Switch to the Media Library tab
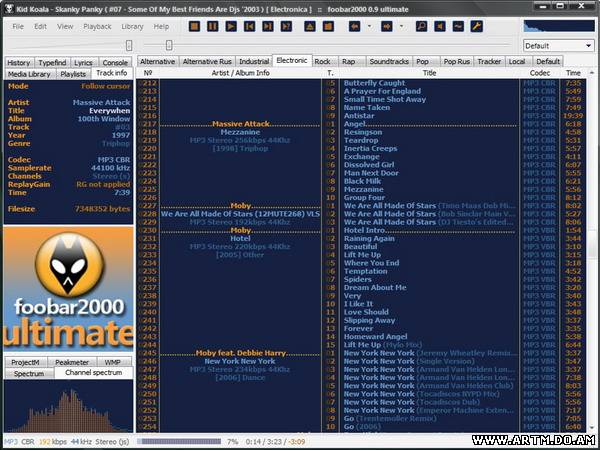The width and height of the screenshot is (600, 450). coord(29,74)
